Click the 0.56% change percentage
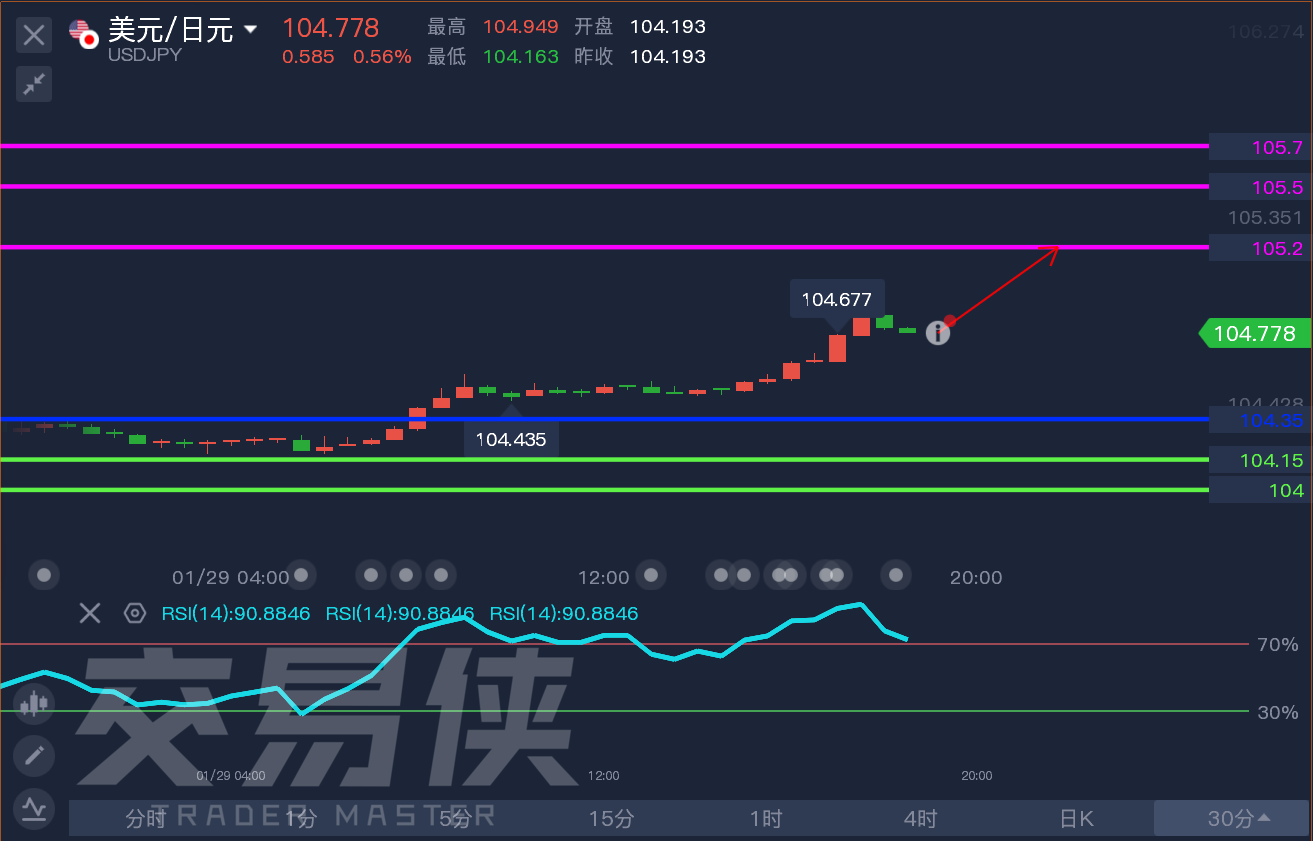Viewport: 1313px width, 841px height. 382,57
